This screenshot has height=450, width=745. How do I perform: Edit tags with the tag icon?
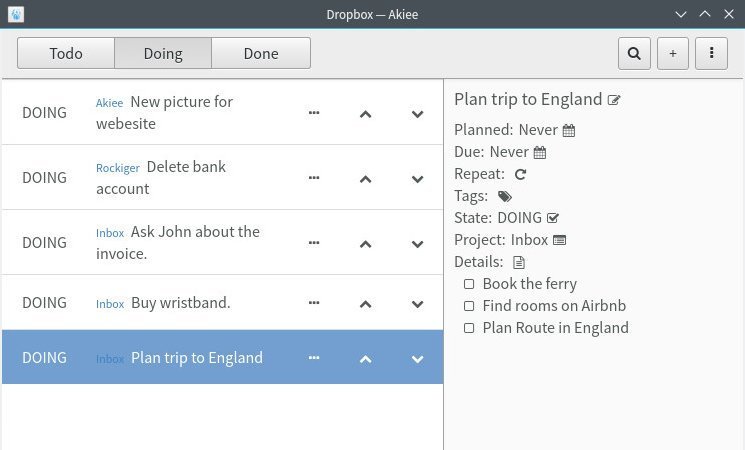pyautogui.click(x=505, y=196)
